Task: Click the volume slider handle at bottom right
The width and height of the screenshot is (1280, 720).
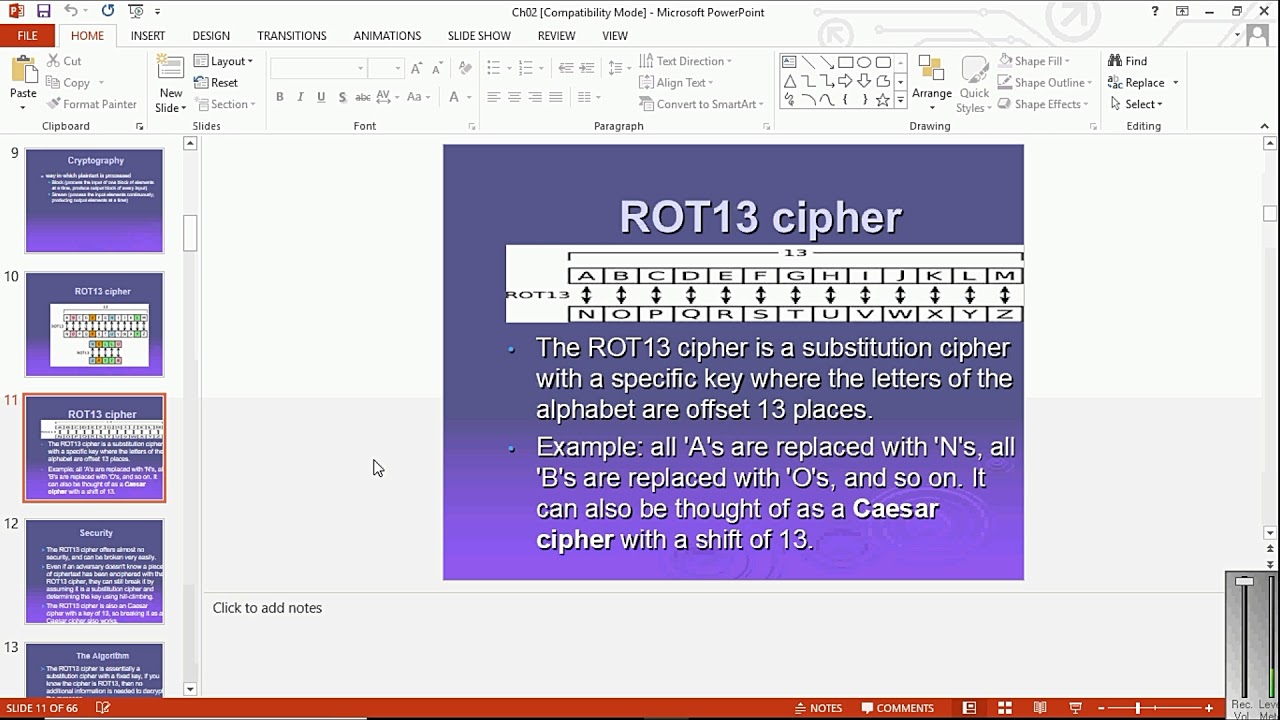Action: [x=1244, y=581]
